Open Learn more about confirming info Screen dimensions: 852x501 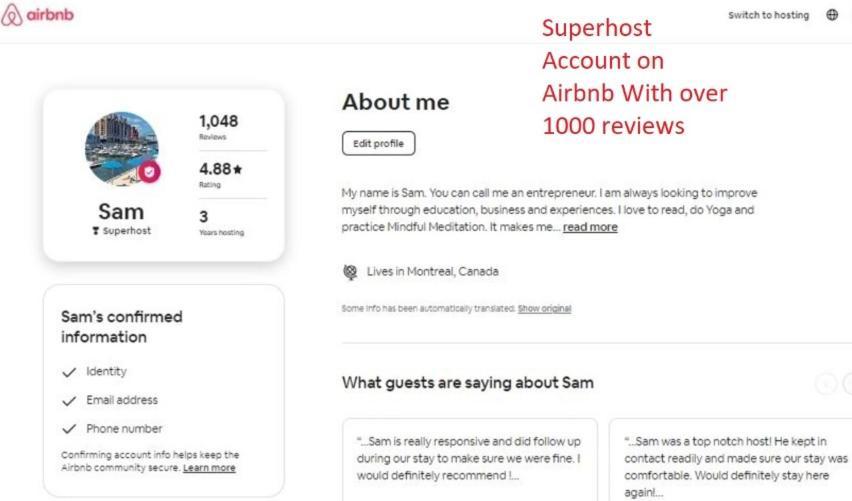click(209, 468)
